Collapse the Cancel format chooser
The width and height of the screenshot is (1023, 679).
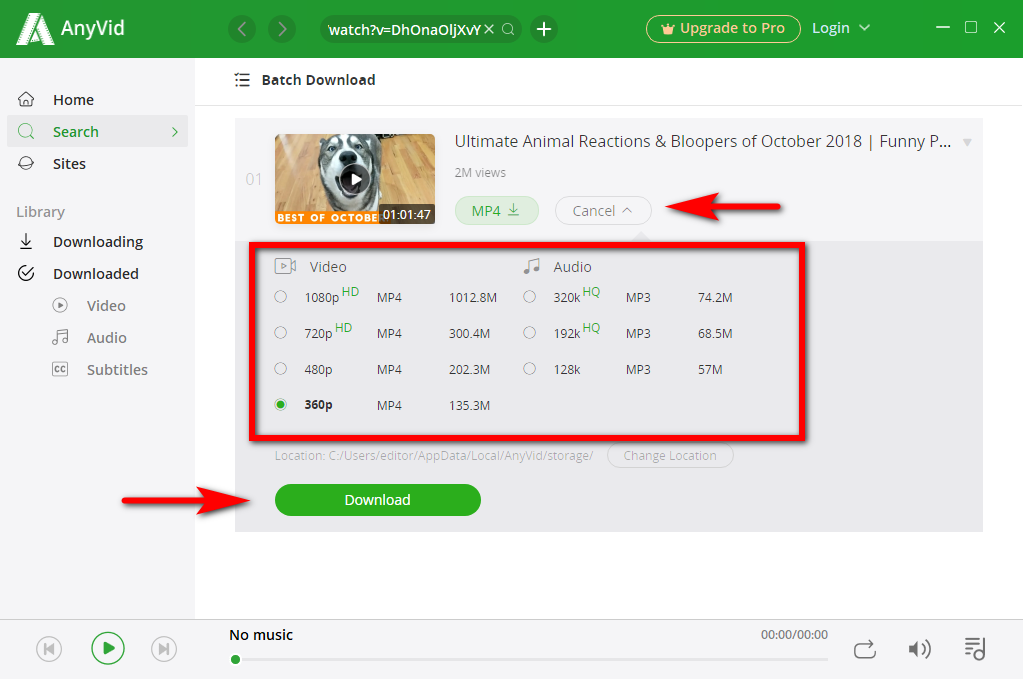click(x=603, y=210)
